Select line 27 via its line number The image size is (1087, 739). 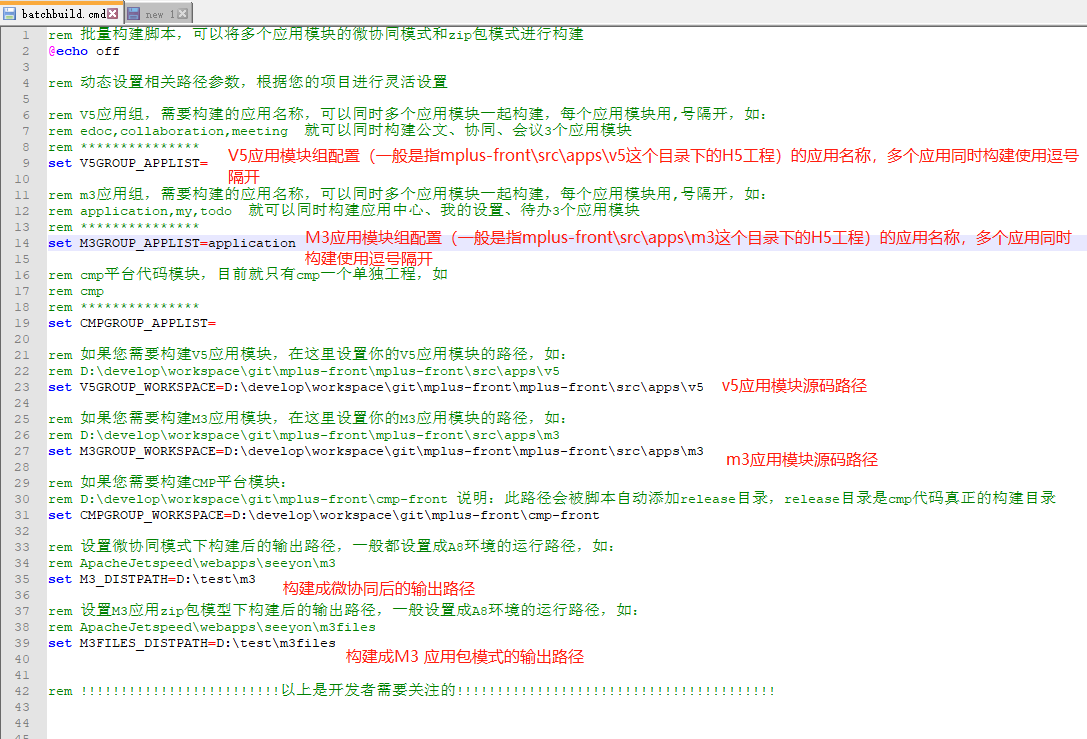click(x=21, y=451)
